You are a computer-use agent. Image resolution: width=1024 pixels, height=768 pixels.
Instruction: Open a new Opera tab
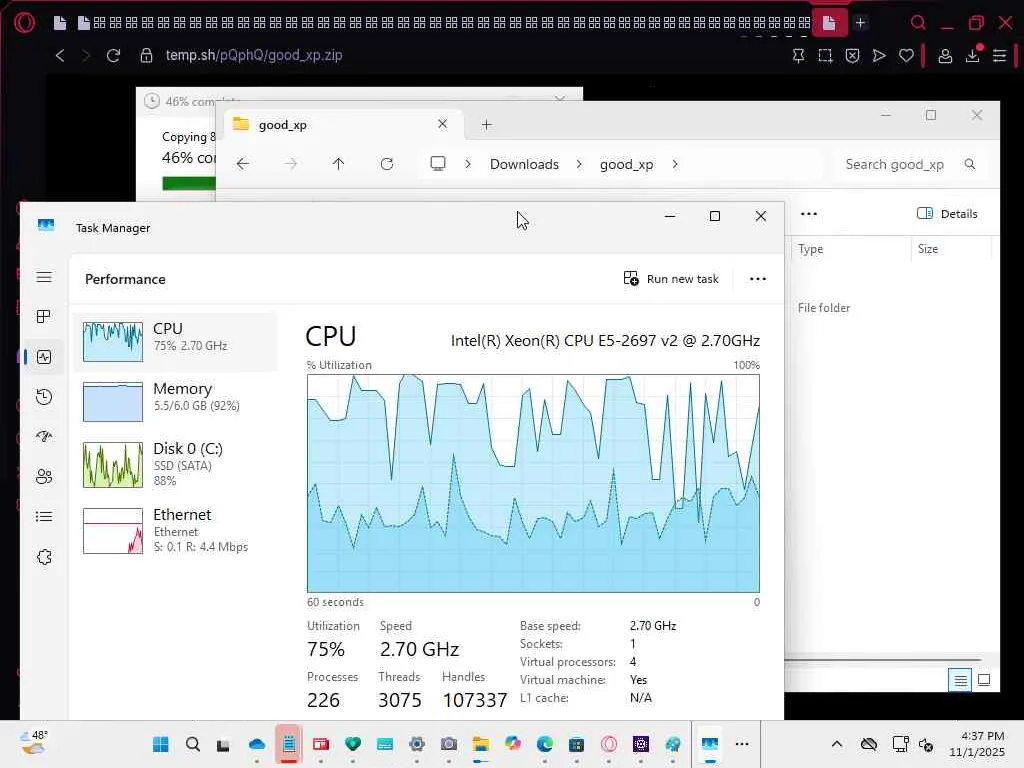pos(860,23)
